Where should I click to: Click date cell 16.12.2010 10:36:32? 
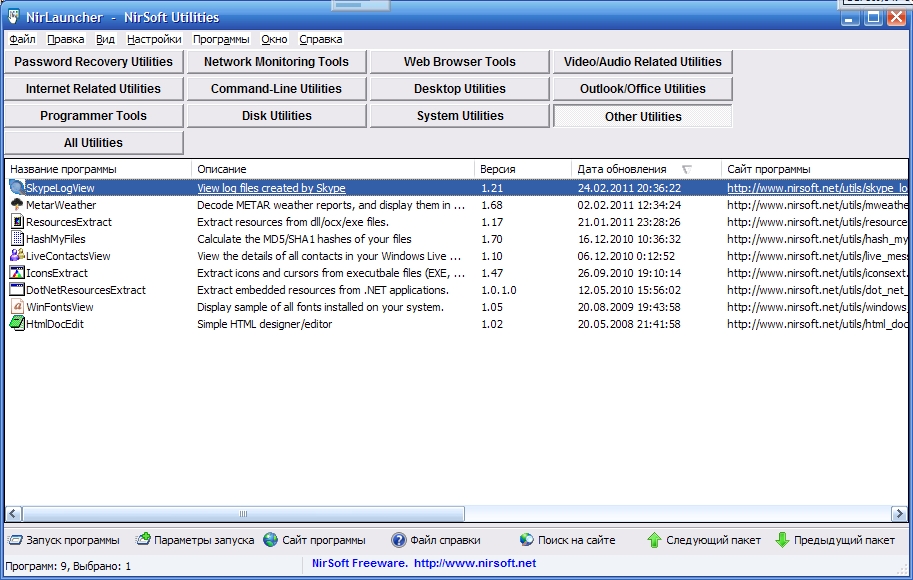point(629,239)
